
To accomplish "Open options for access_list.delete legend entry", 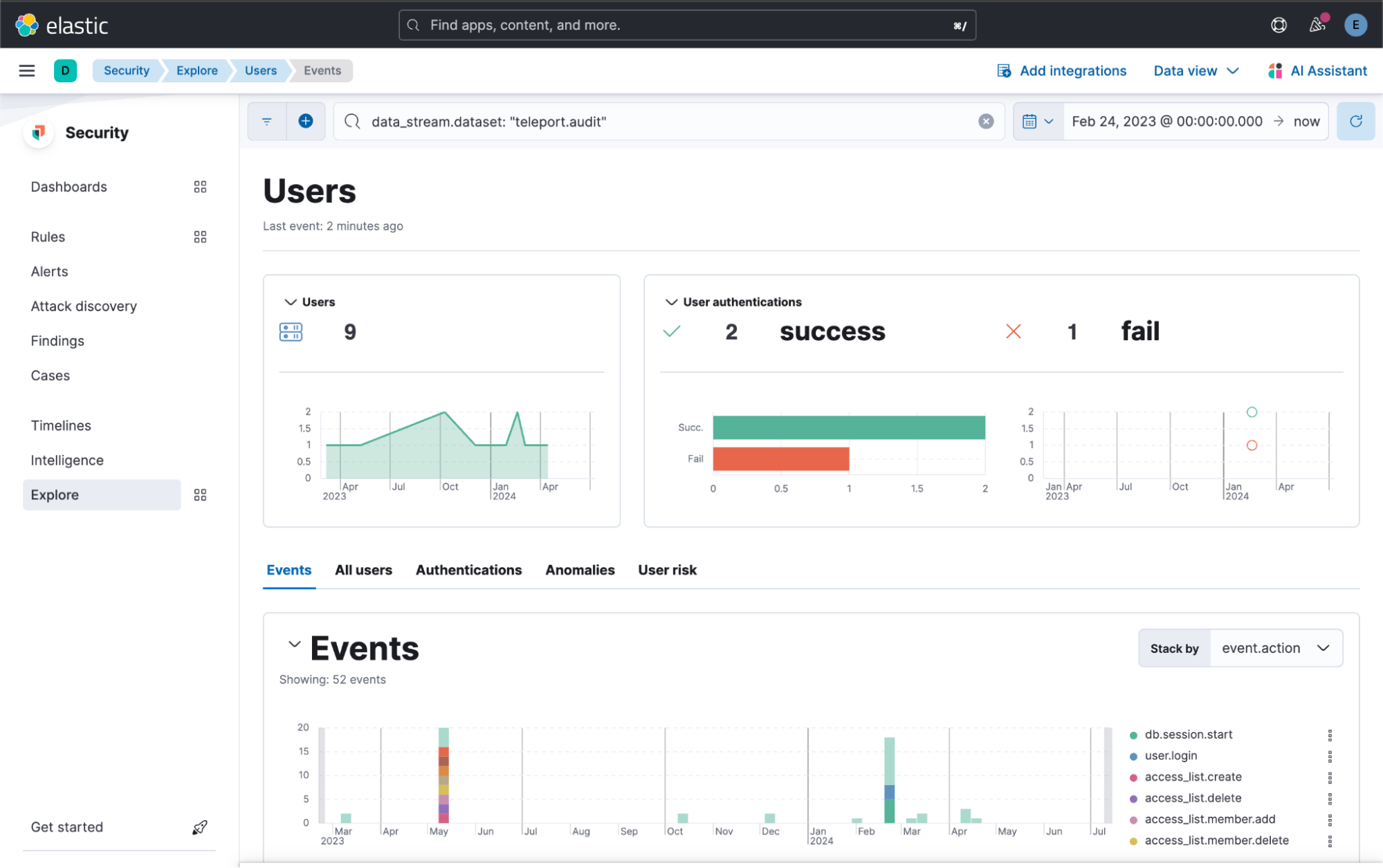I will coord(1330,799).
